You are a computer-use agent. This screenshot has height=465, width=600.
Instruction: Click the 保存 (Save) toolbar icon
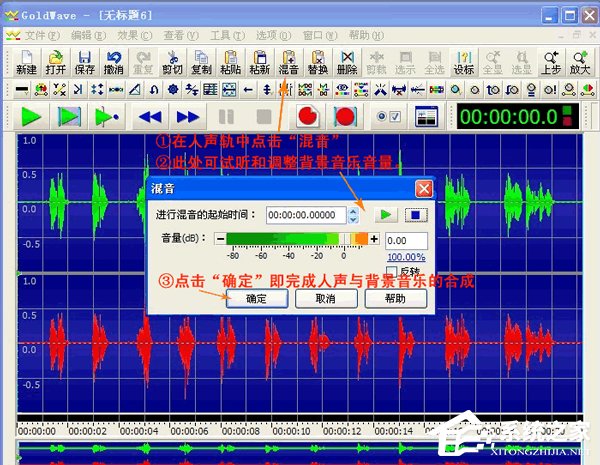point(85,63)
